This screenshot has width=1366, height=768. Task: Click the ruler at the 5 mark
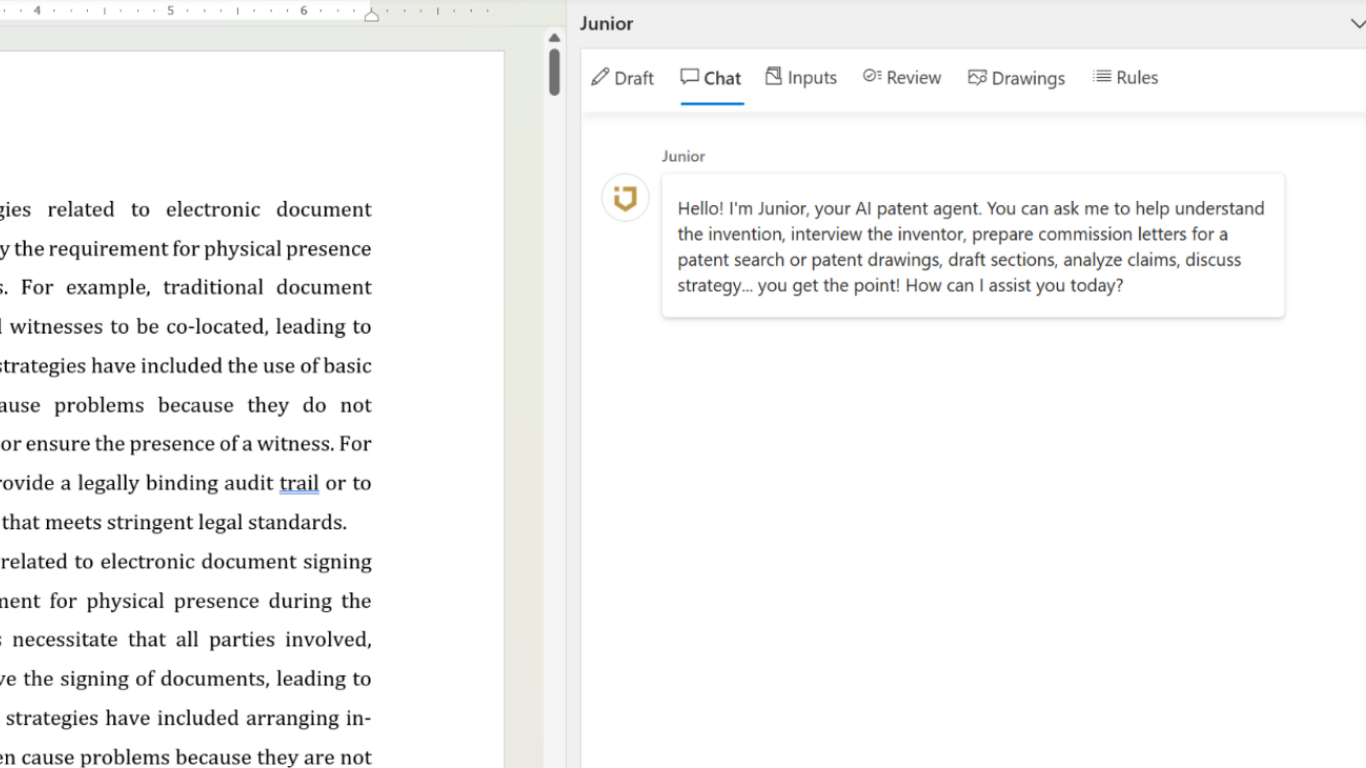[x=170, y=11]
